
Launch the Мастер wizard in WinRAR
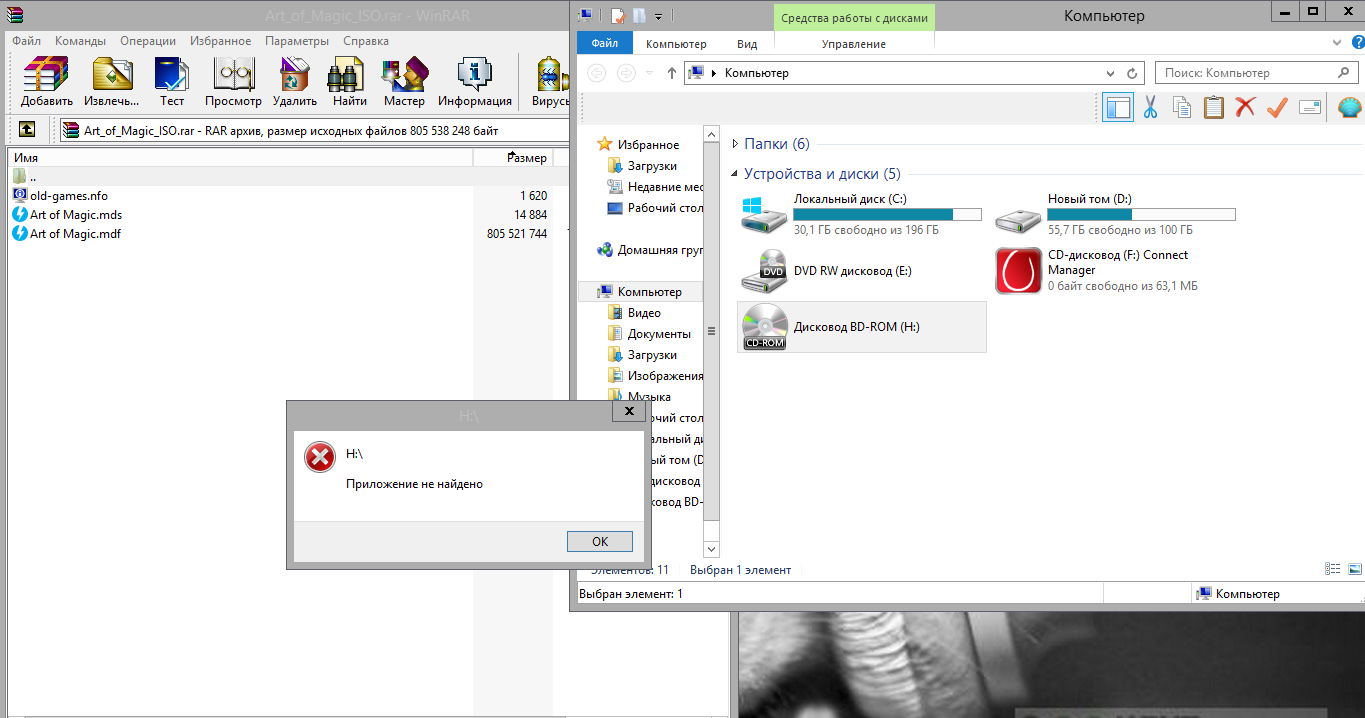pos(404,82)
